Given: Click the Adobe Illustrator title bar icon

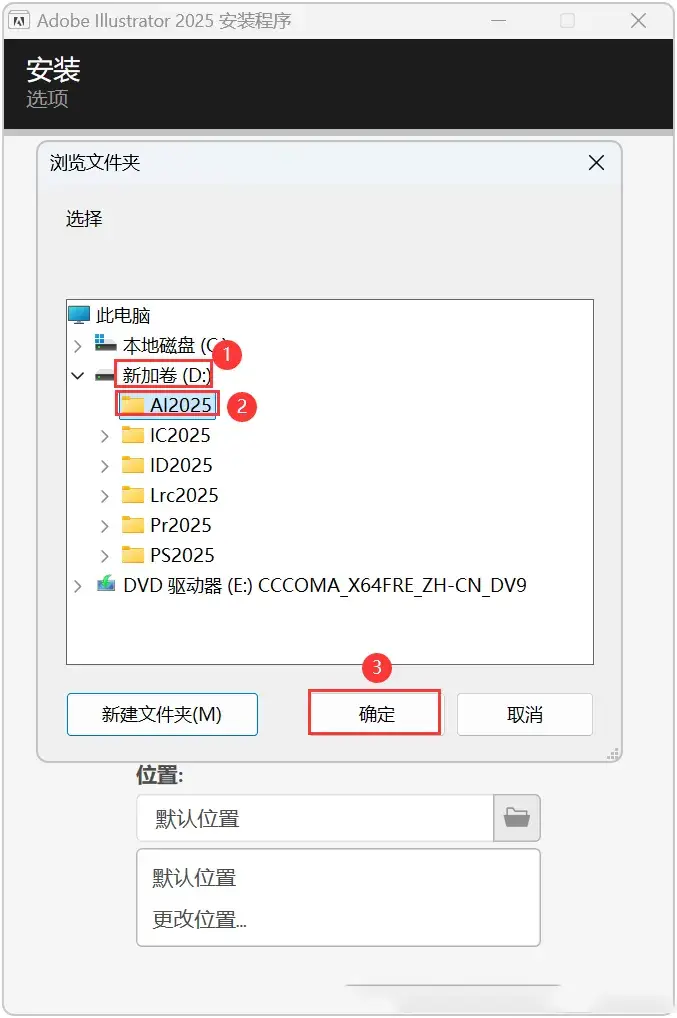Looking at the screenshot, I should click(19, 21).
